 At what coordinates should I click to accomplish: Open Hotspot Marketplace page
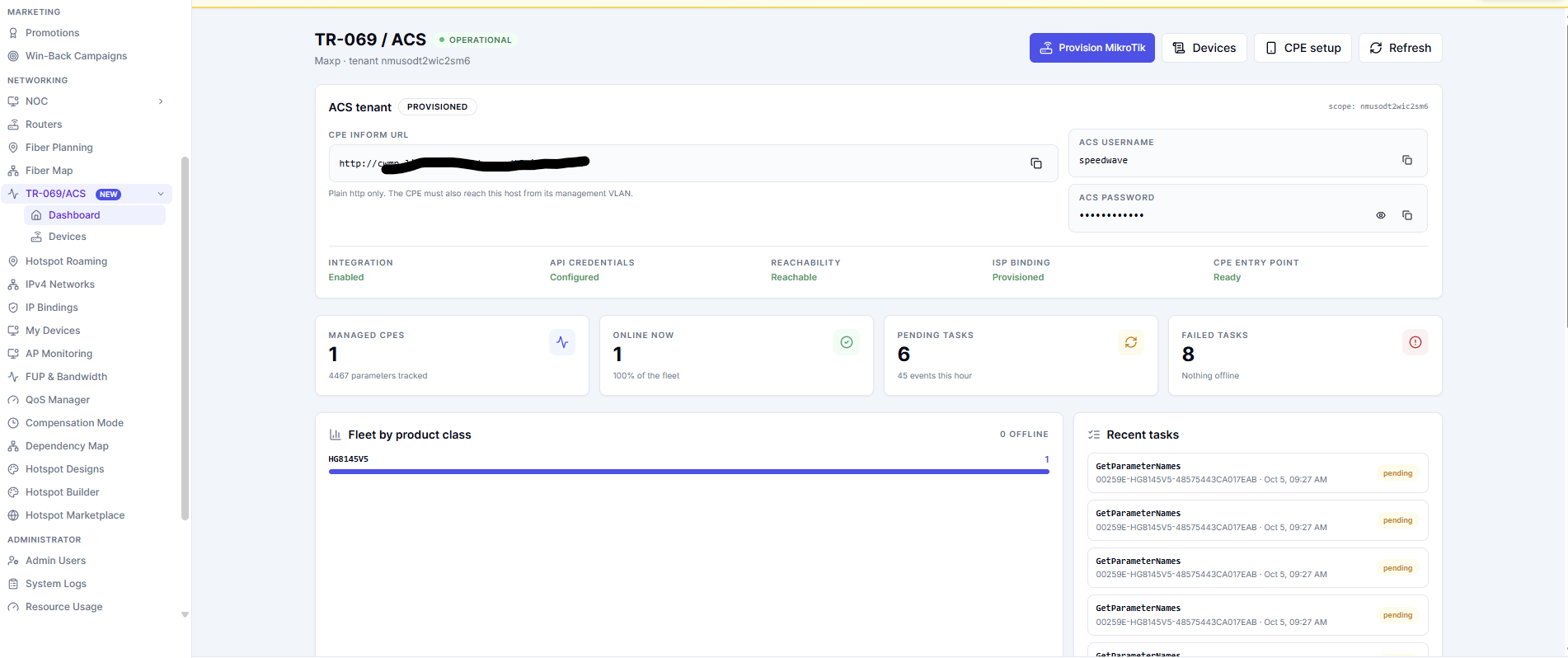coord(75,515)
